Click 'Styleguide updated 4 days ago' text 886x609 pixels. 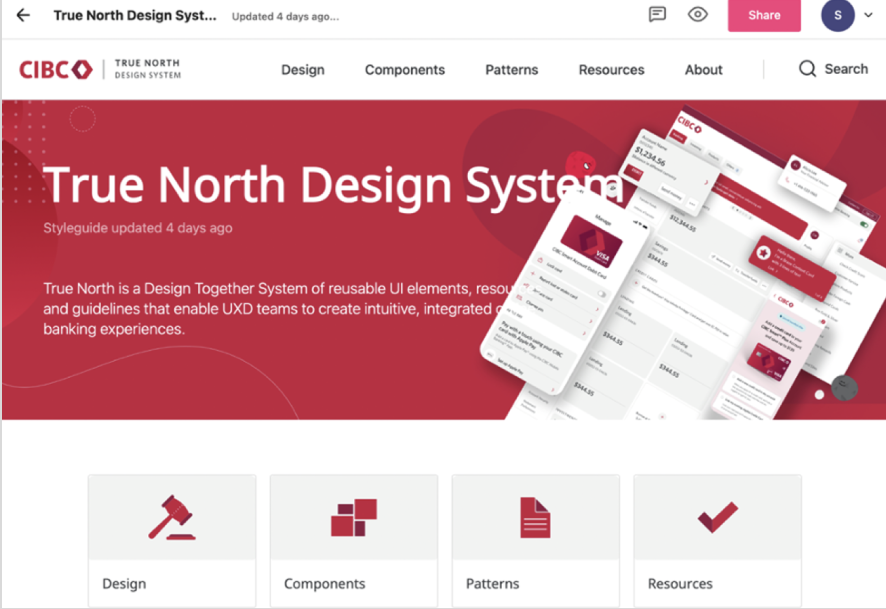138,228
